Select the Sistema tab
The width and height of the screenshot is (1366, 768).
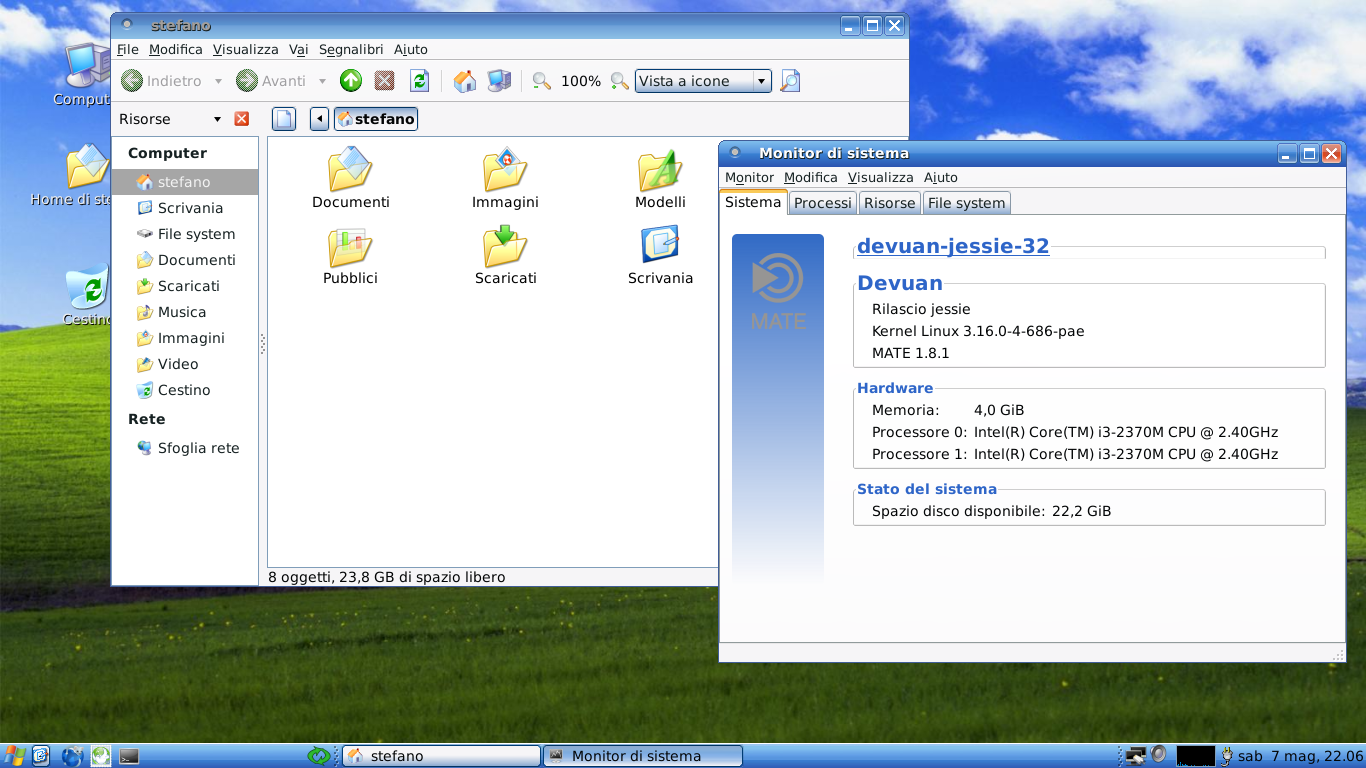(x=753, y=202)
